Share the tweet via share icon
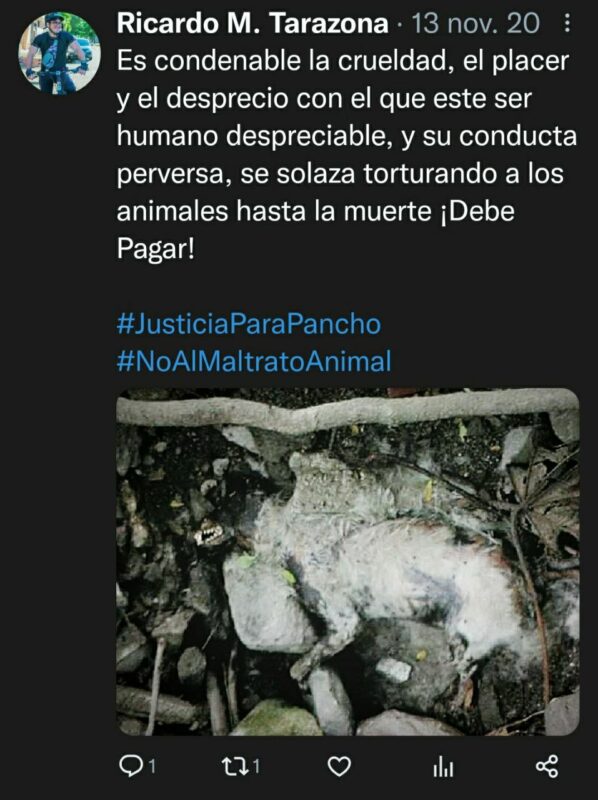598x800 pixels. (547, 766)
